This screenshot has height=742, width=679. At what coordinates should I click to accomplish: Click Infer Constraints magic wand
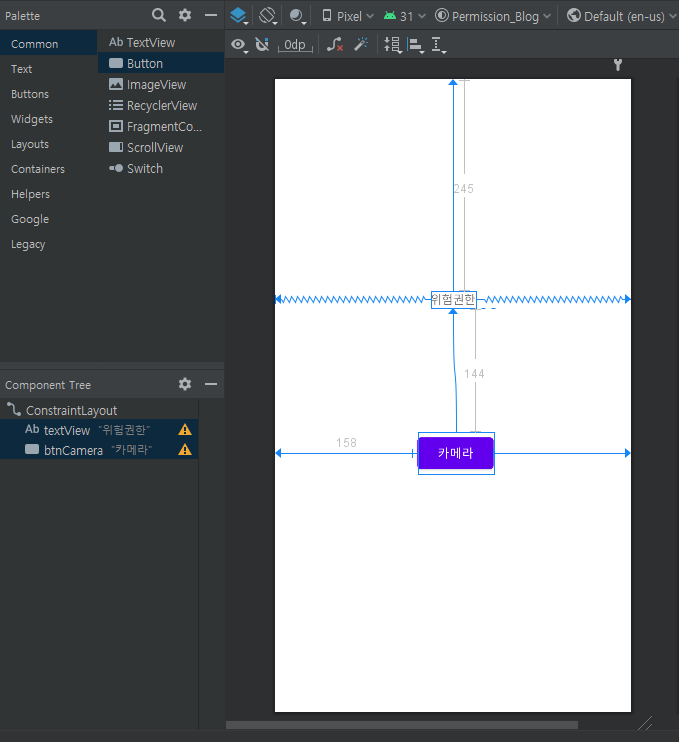(x=361, y=44)
